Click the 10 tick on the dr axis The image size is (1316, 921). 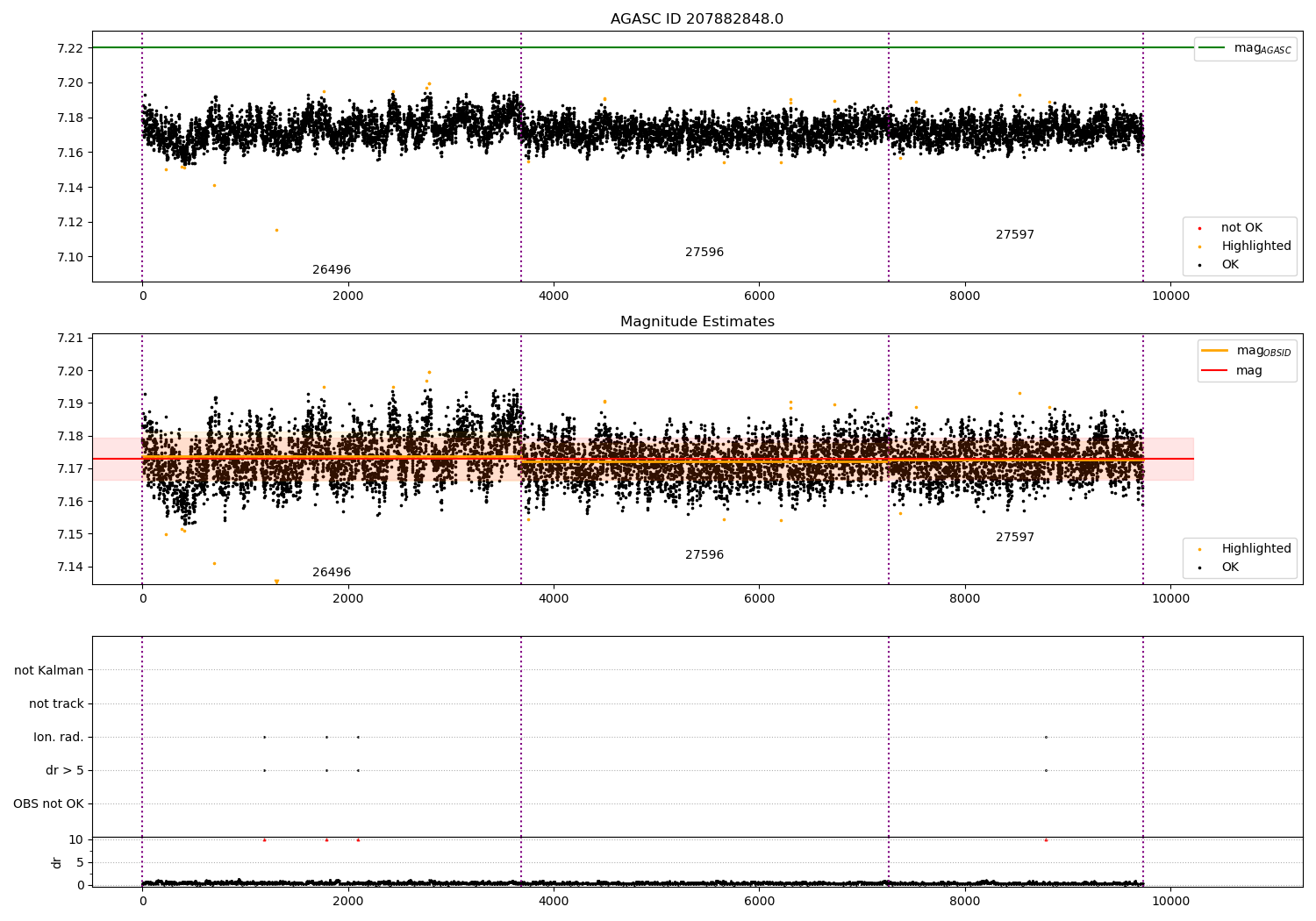coord(76,839)
